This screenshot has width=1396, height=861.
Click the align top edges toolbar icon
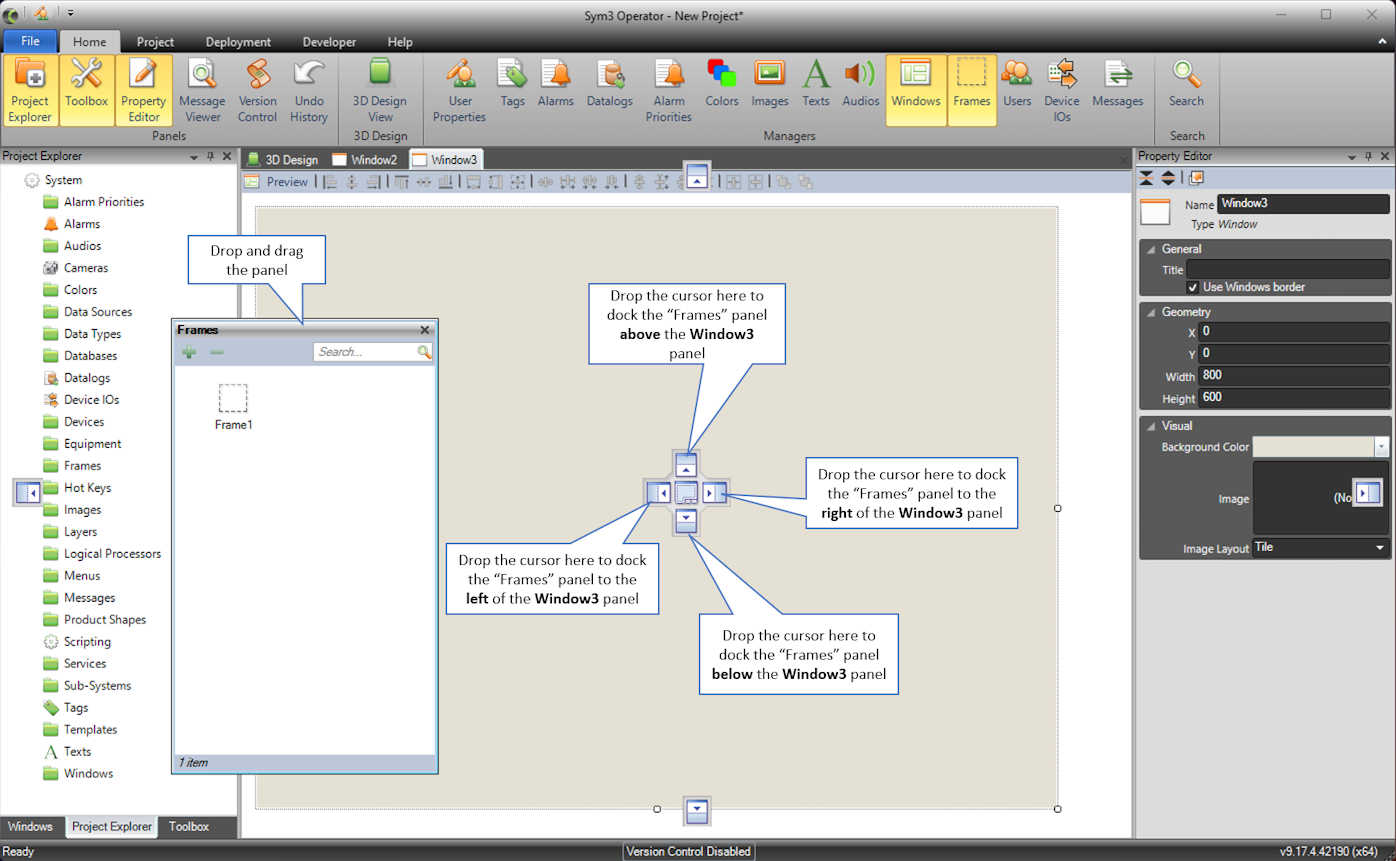click(401, 182)
